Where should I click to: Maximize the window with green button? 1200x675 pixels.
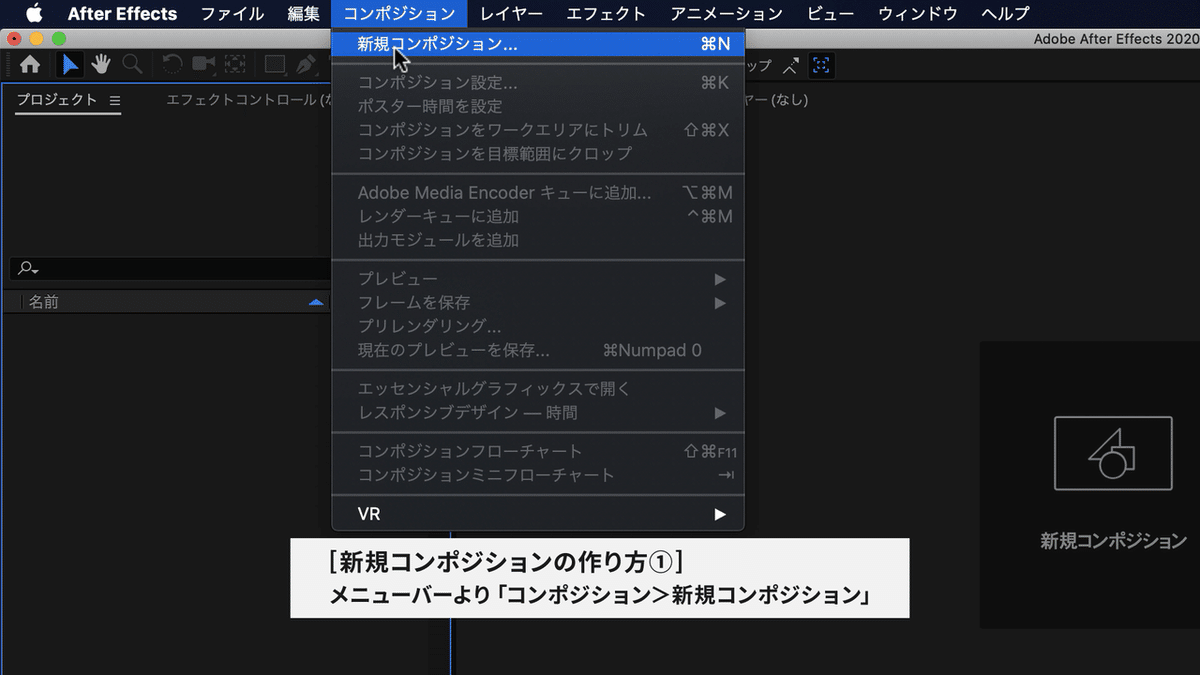click(x=59, y=38)
